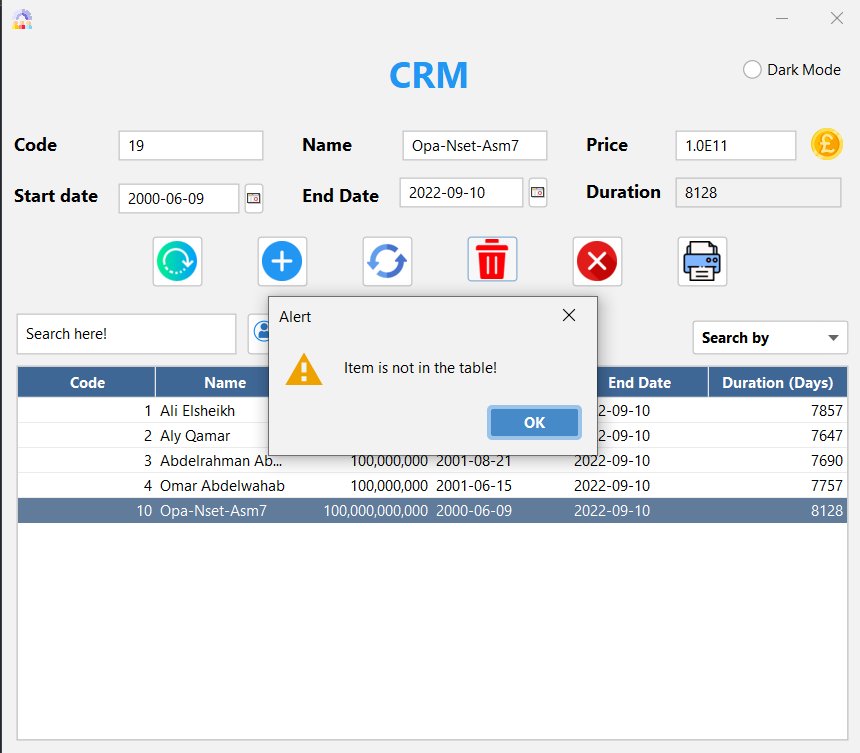Click the user search icon beside search box
Viewport: 860px width, 753px height.
pyautogui.click(x=259, y=333)
